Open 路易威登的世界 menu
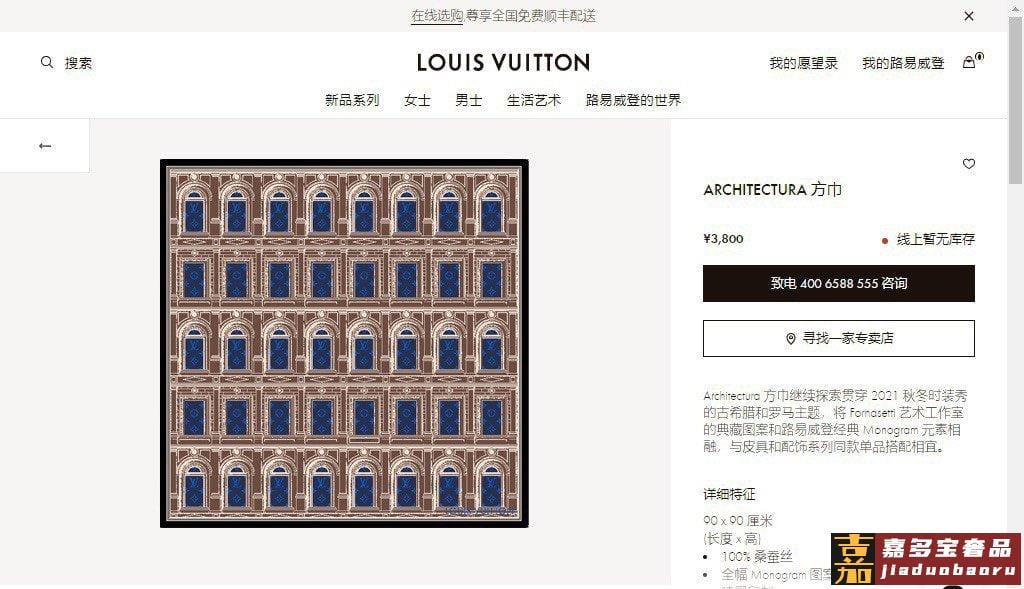1024x589 pixels. click(x=633, y=100)
